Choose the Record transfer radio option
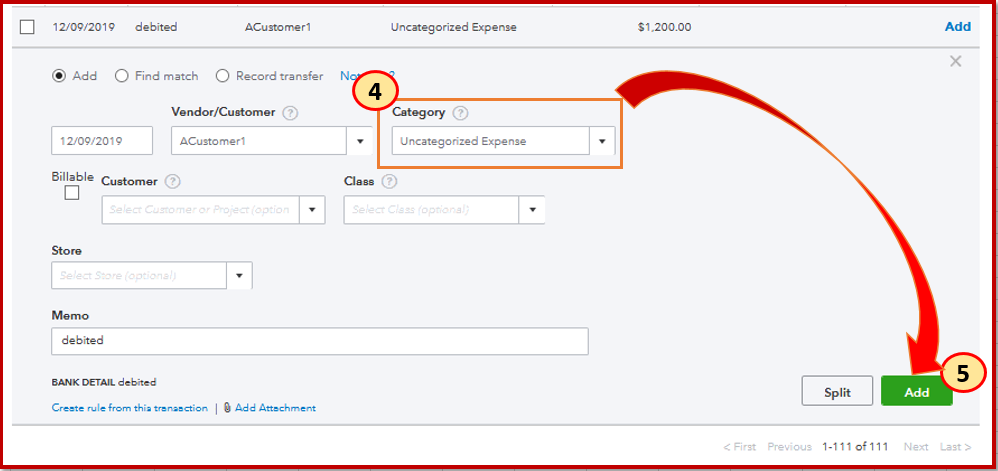 tap(223, 76)
